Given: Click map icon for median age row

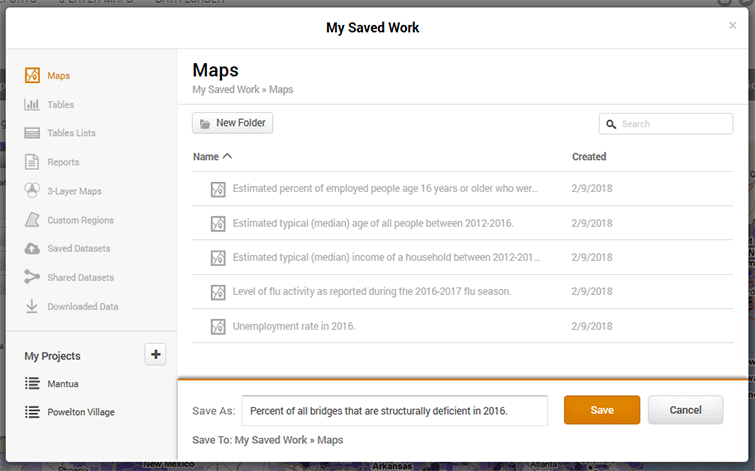Looking at the screenshot, I should coord(218,223).
